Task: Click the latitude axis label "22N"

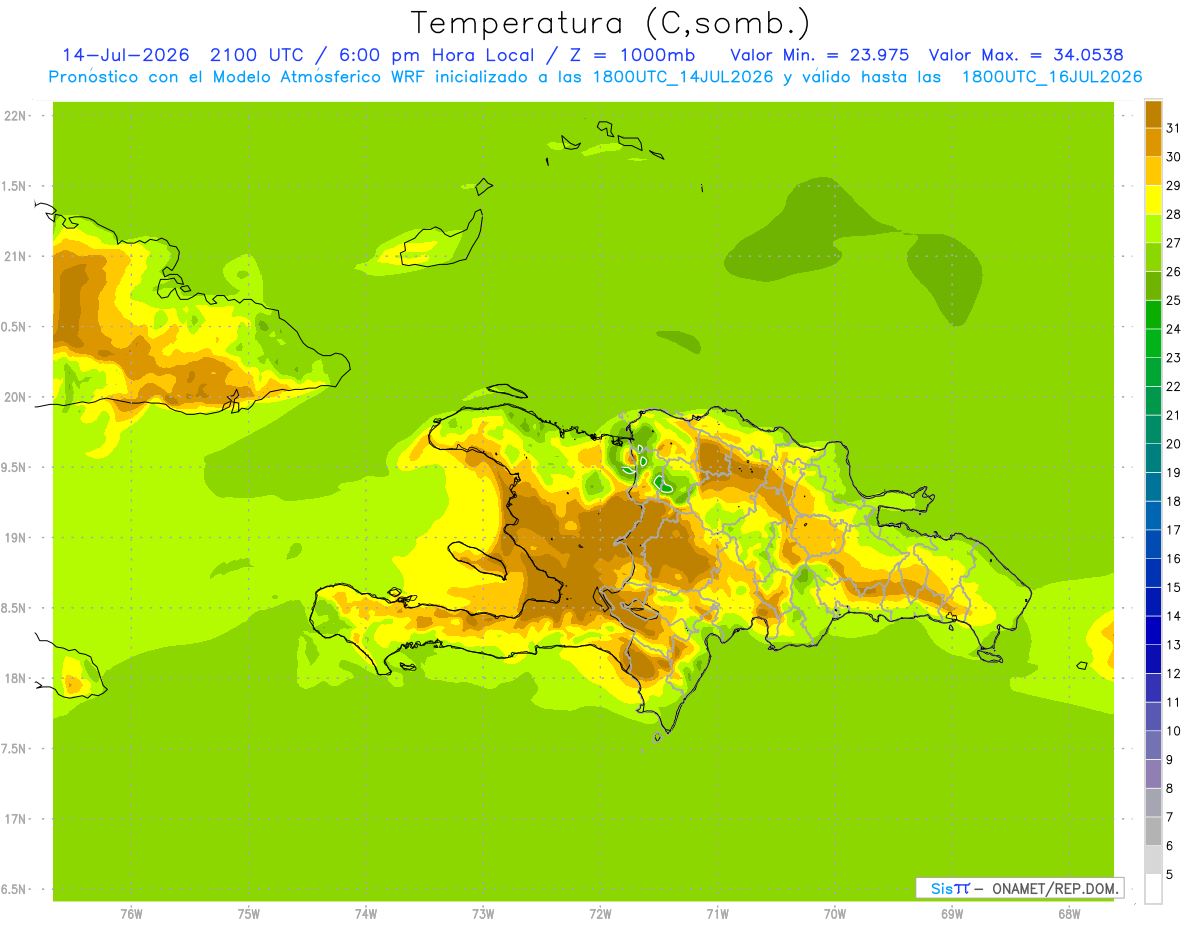Action: point(14,115)
